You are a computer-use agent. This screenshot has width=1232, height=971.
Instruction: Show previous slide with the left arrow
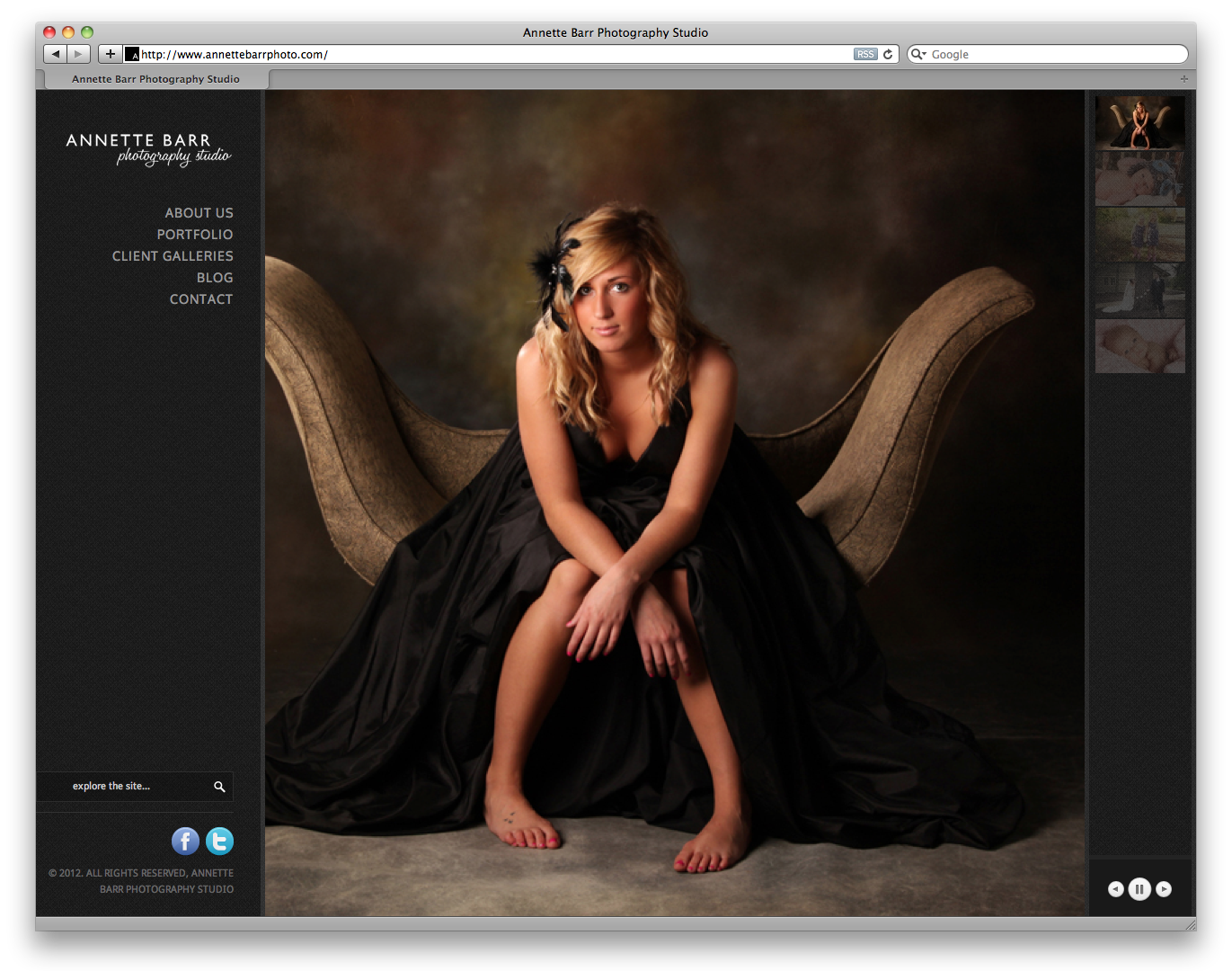[x=1115, y=889]
